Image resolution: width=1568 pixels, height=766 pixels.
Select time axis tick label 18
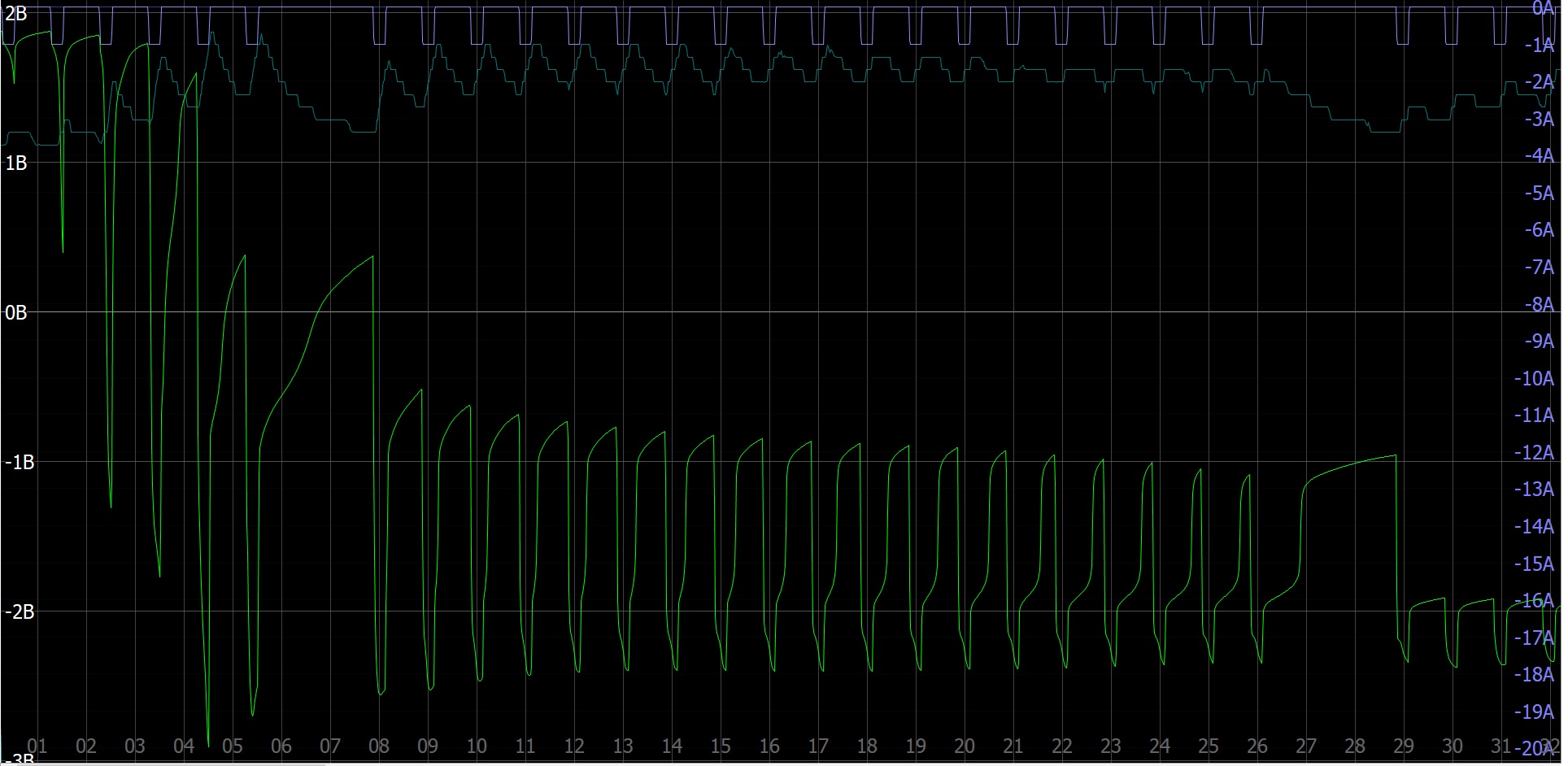(867, 746)
